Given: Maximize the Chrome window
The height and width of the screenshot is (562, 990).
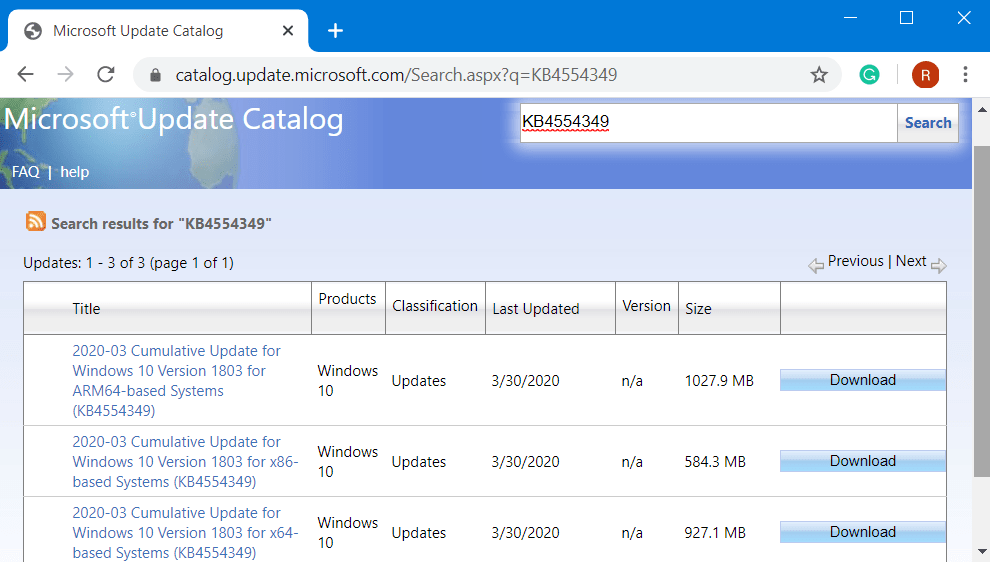Looking at the screenshot, I should click(x=906, y=18).
